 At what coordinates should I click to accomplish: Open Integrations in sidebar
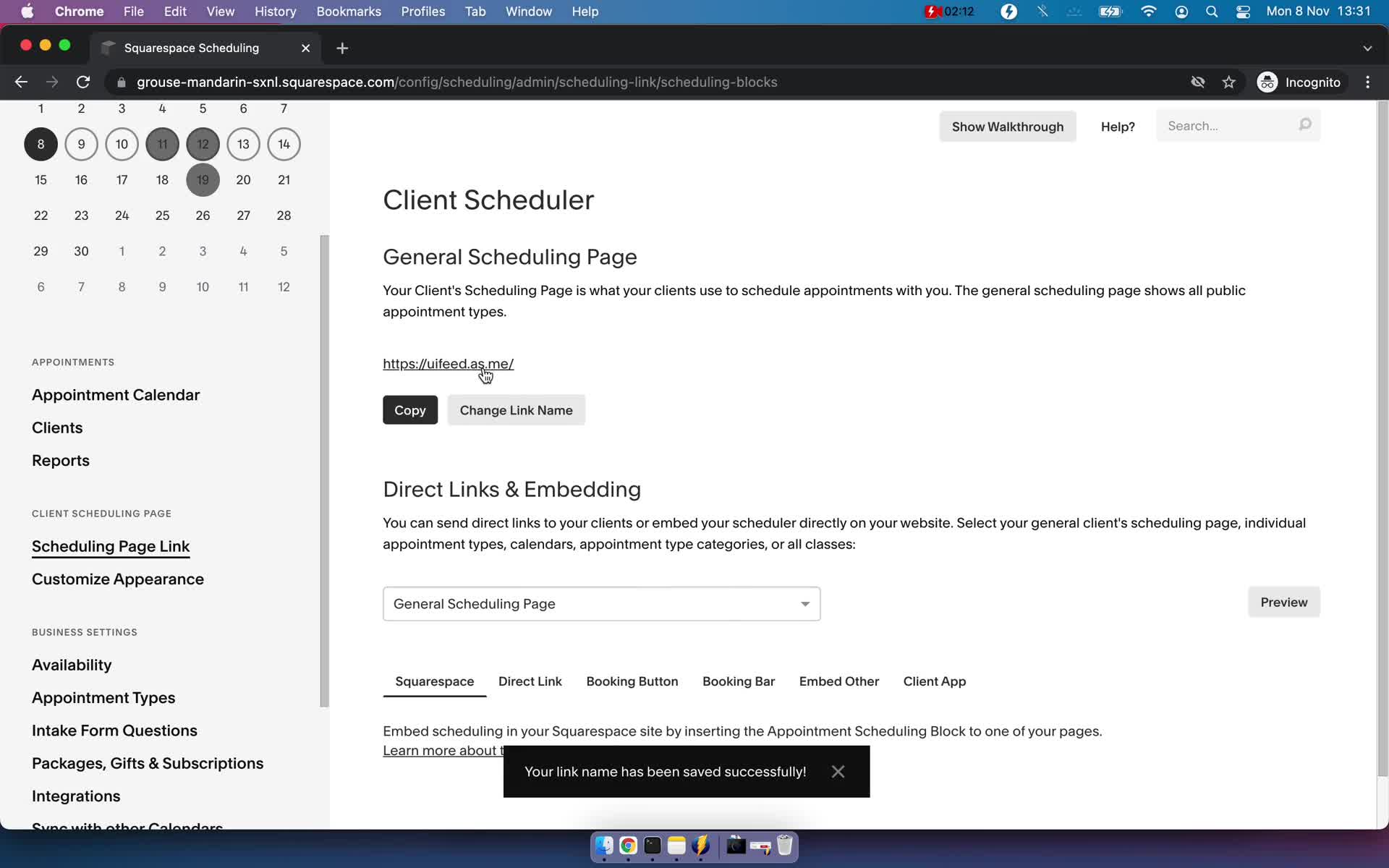[x=76, y=796]
